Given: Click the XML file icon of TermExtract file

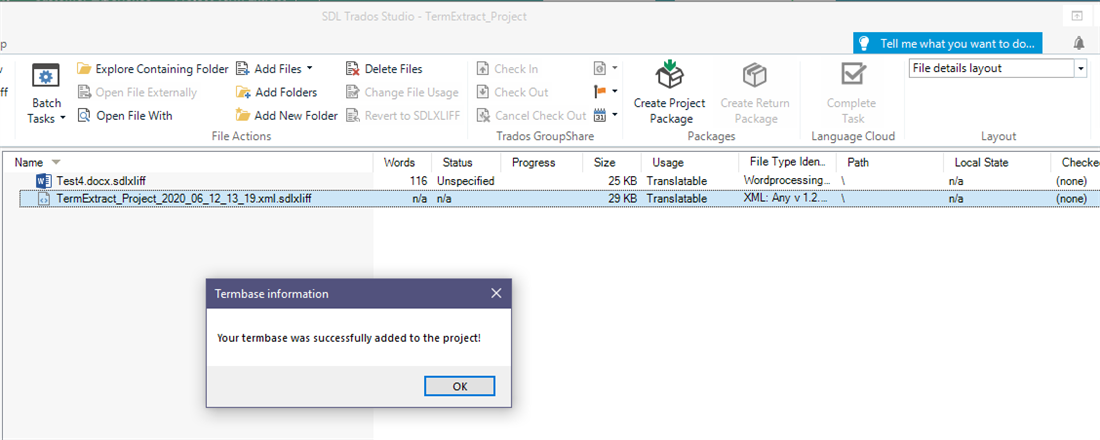Looking at the screenshot, I should pos(43,199).
